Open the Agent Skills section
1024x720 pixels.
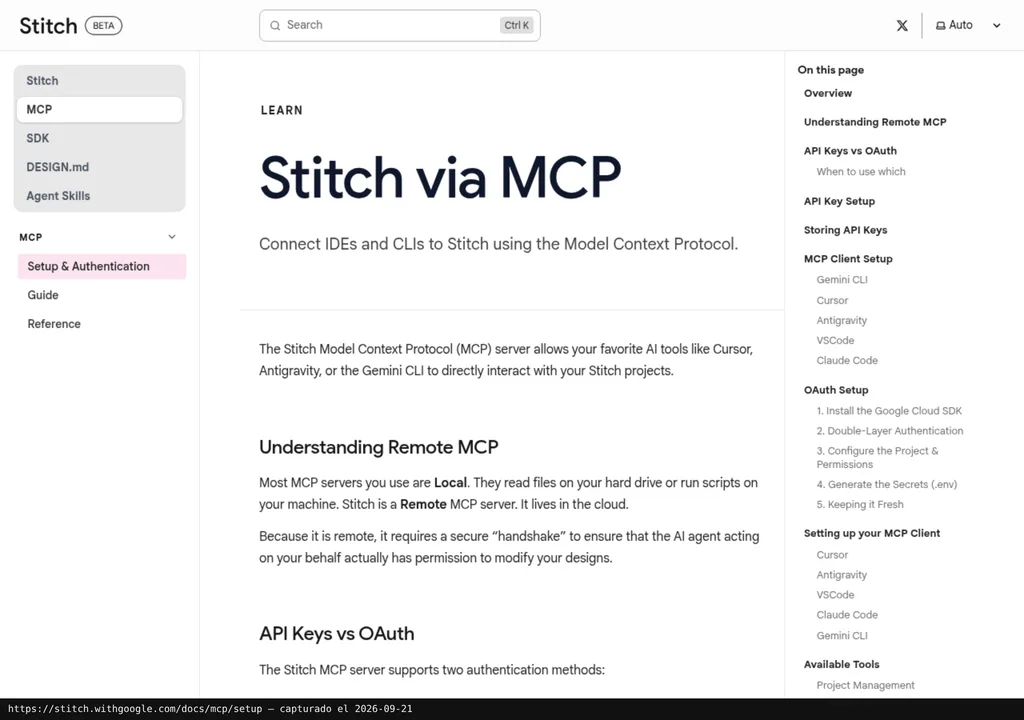point(99,195)
